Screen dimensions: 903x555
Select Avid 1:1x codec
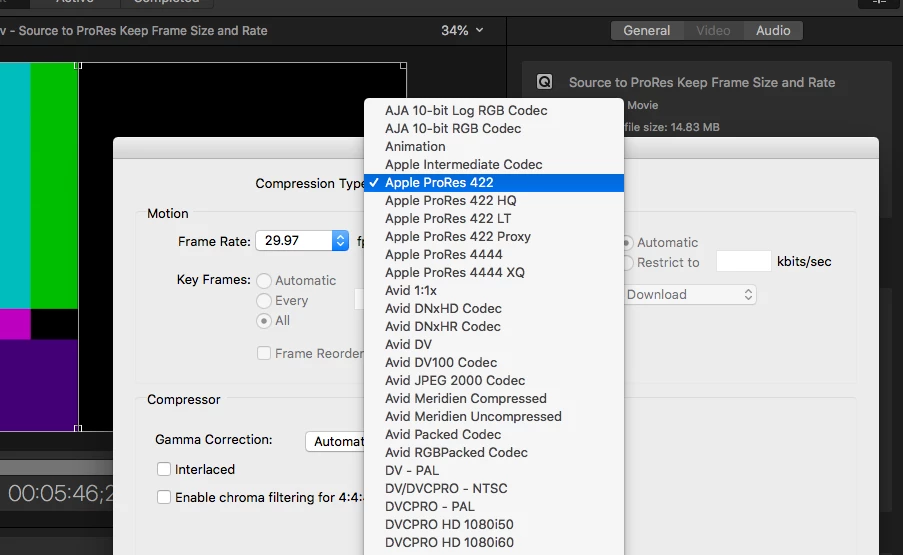coord(494,290)
